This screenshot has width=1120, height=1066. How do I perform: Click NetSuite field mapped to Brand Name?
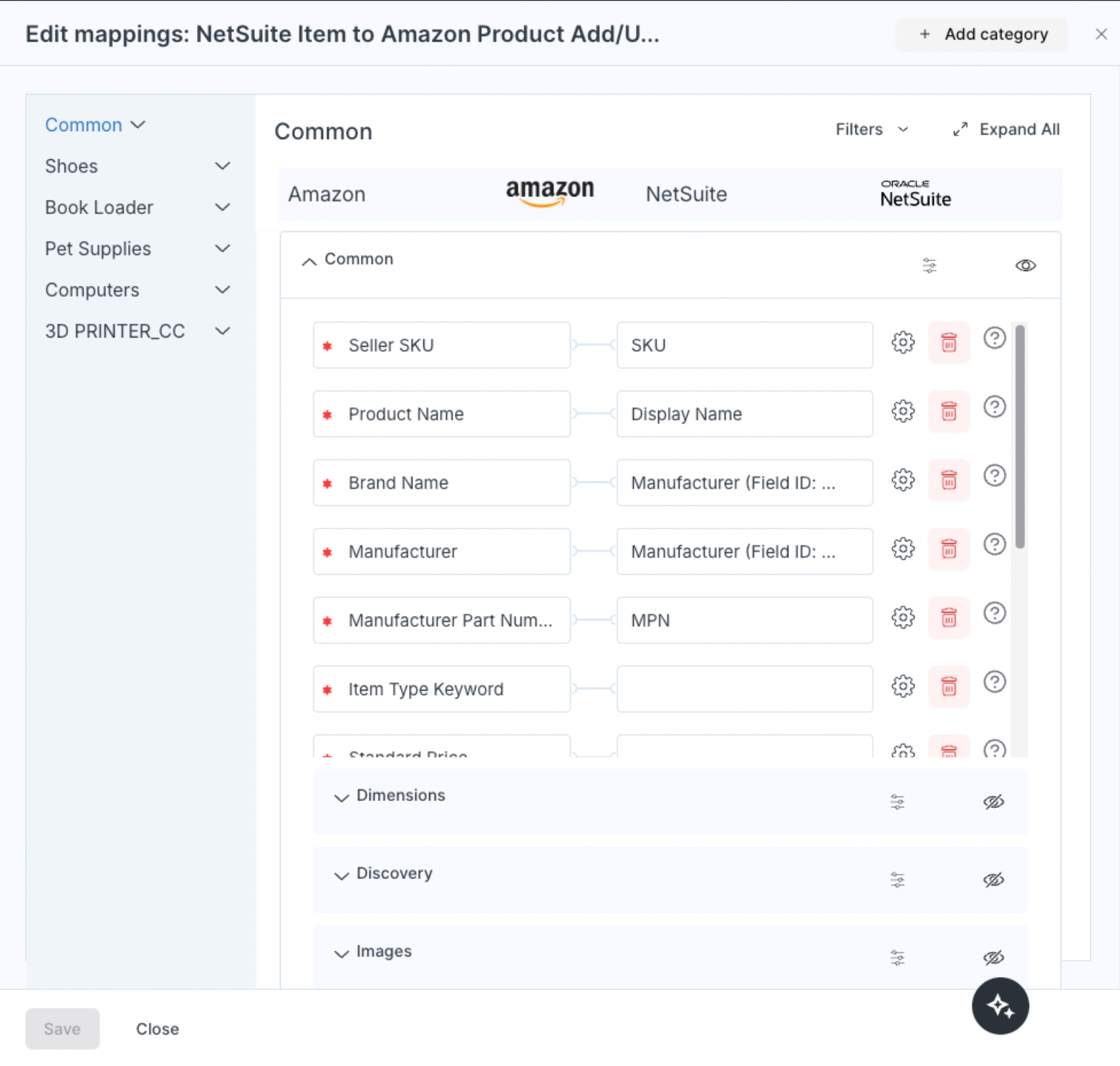point(745,483)
